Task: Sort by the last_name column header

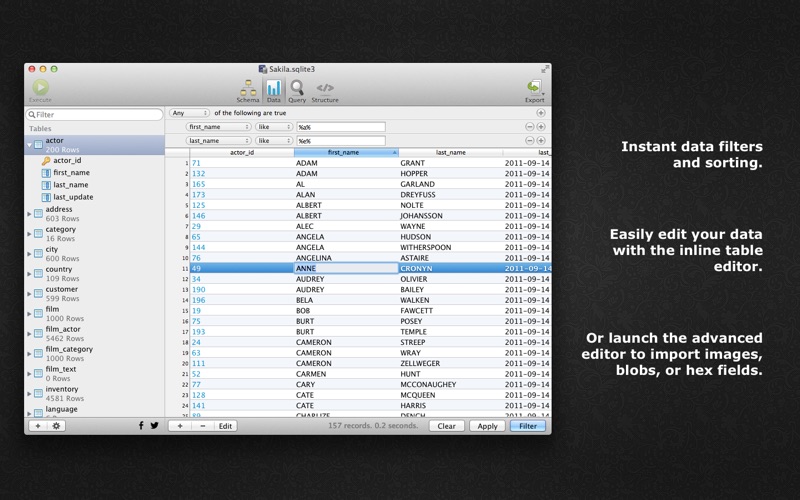Action: pyautogui.click(x=451, y=153)
